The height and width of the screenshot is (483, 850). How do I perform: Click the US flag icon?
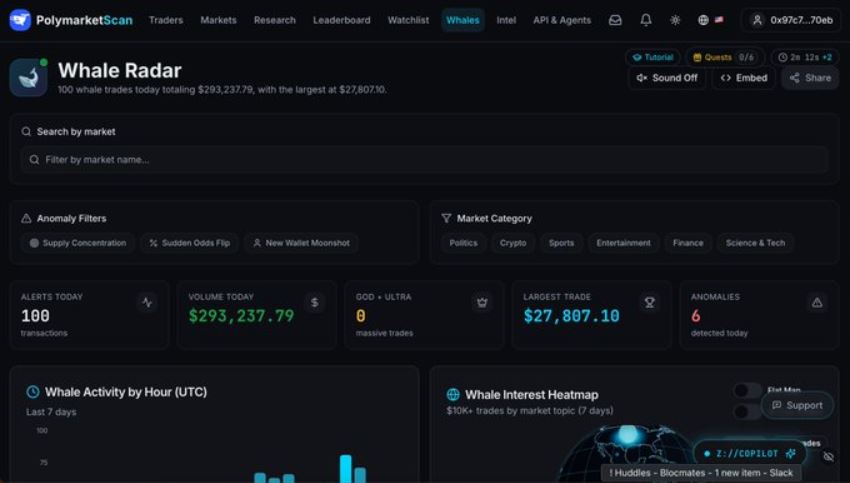tap(719, 20)
